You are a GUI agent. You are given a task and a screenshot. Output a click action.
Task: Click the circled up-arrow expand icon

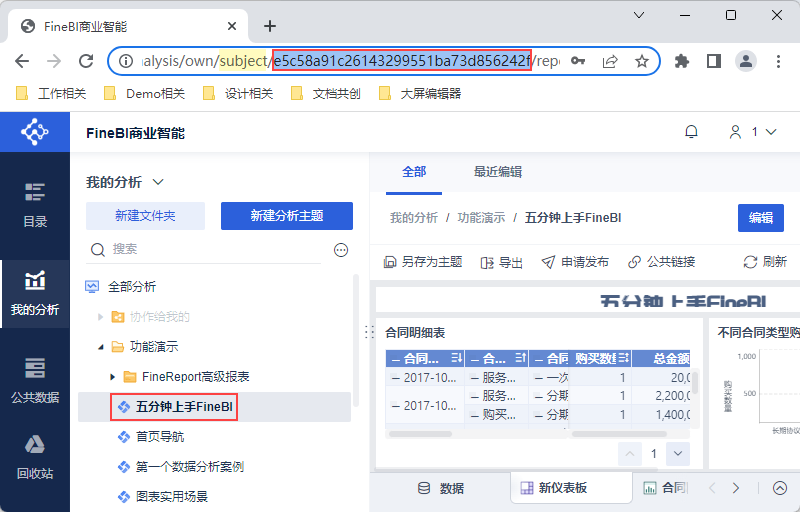(780, 489)
